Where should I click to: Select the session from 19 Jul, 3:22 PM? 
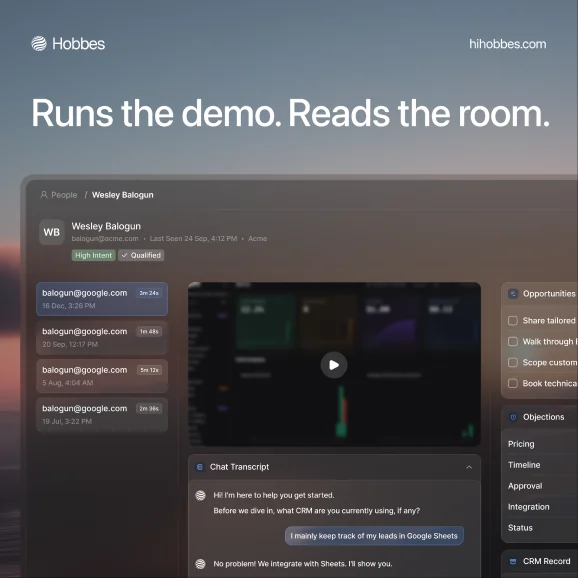pos(102,415)
